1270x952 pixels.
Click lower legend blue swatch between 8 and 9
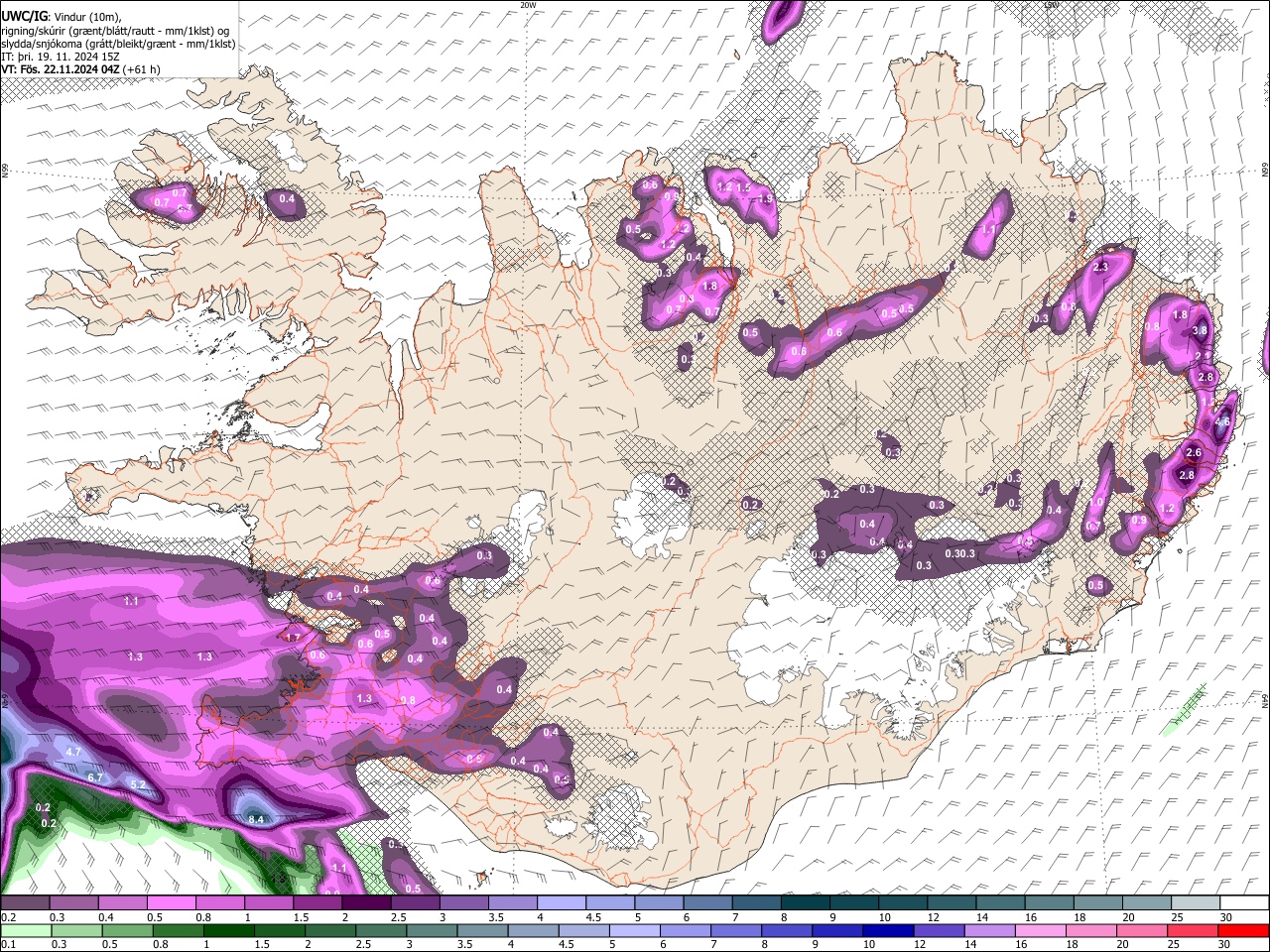tap(787, 930)
